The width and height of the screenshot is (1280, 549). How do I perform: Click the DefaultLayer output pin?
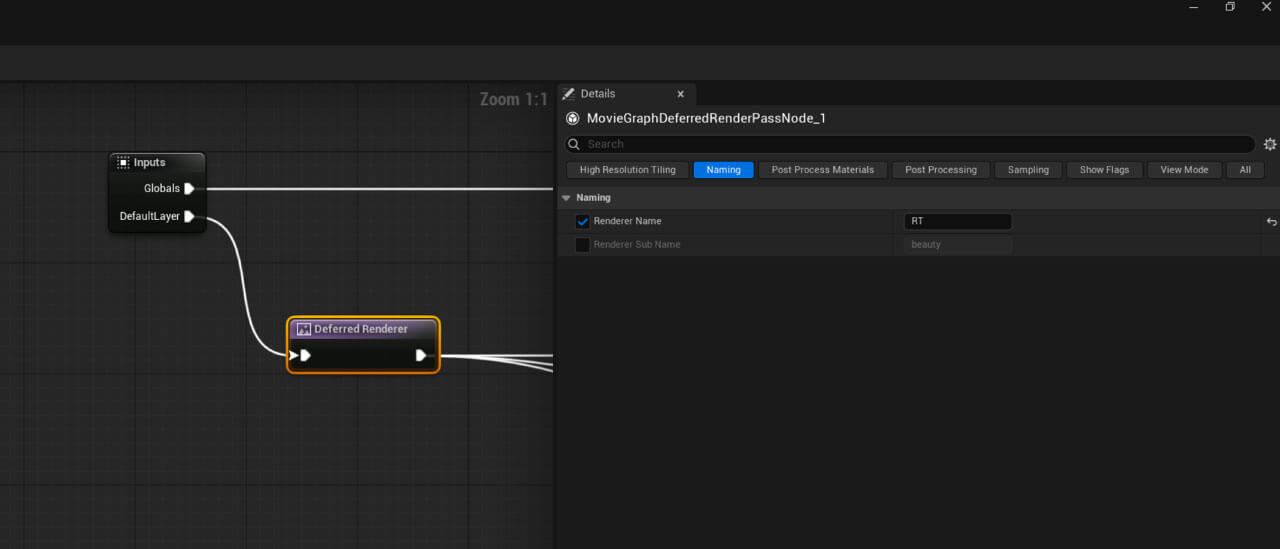[x=189, y=216]
